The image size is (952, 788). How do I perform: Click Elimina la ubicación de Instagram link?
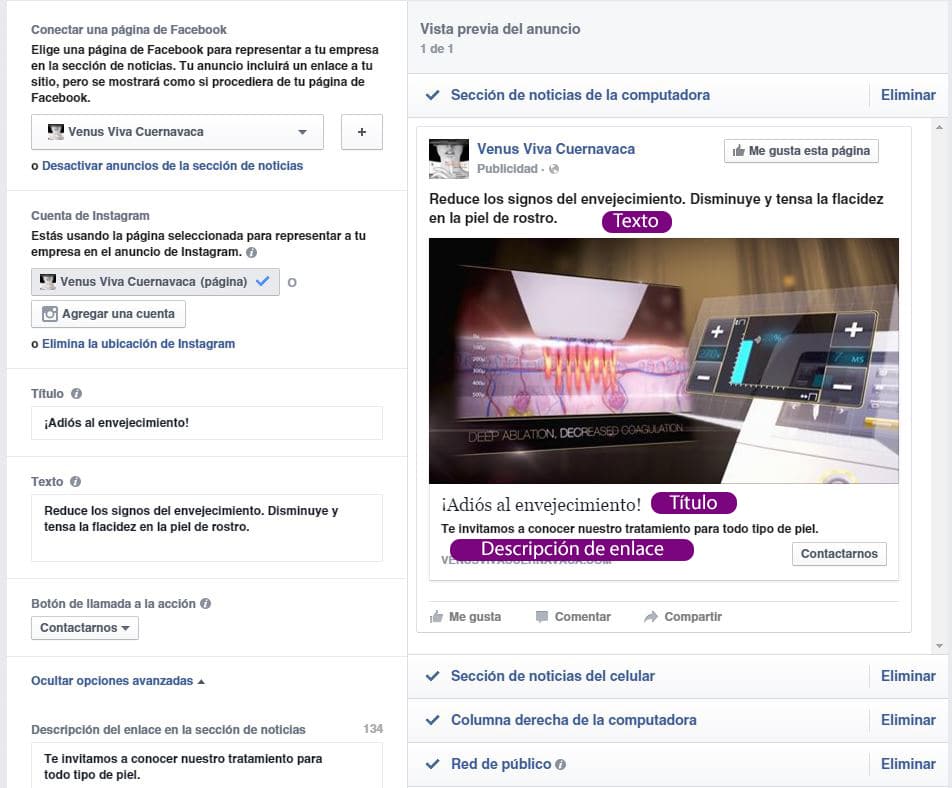(x=138, y=344)
